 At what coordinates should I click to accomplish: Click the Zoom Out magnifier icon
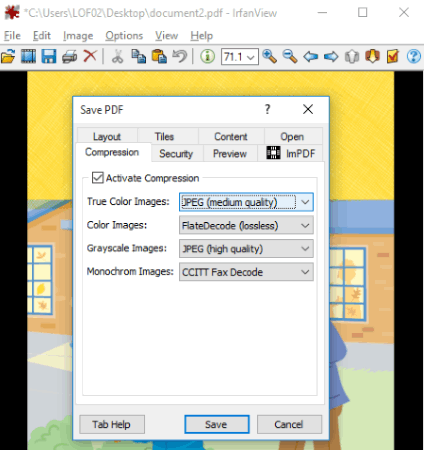[290, 56]
